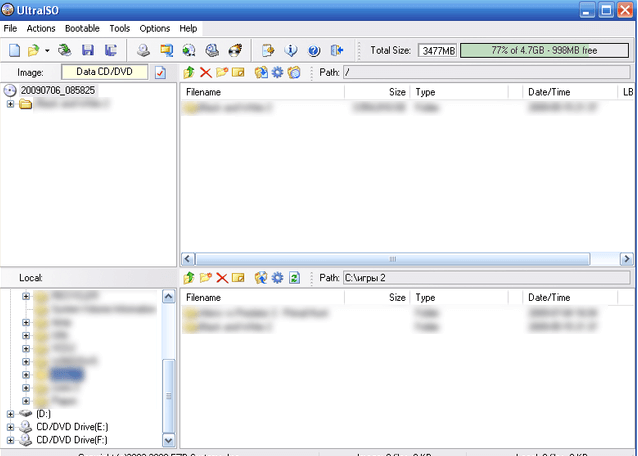
Task: Click the Add to image icon in Local toolbar
Action: tap(261, 278)
